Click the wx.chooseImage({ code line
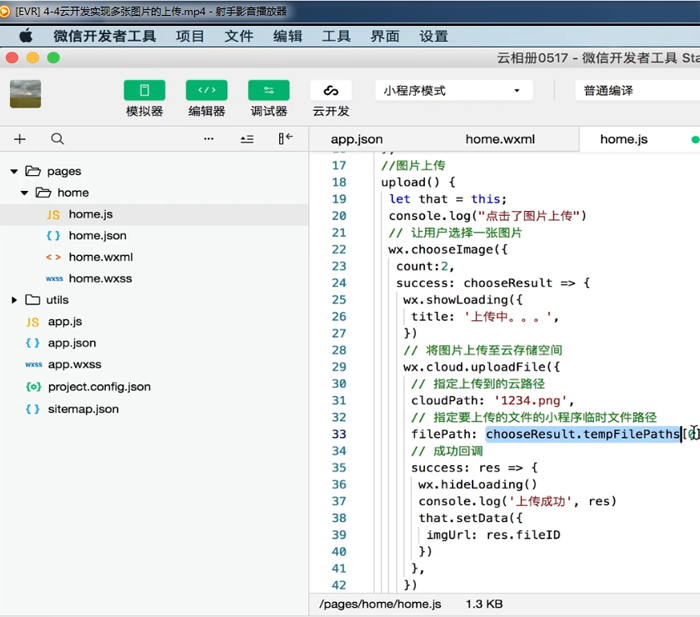Image resolution: width=700 pixels, height=617 pixels. 448,249
